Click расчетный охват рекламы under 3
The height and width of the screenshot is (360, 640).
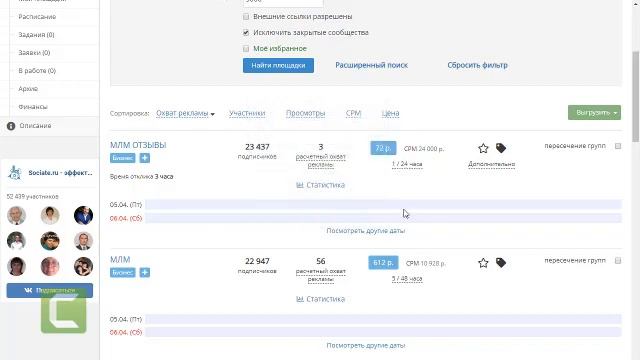[320, 161]
